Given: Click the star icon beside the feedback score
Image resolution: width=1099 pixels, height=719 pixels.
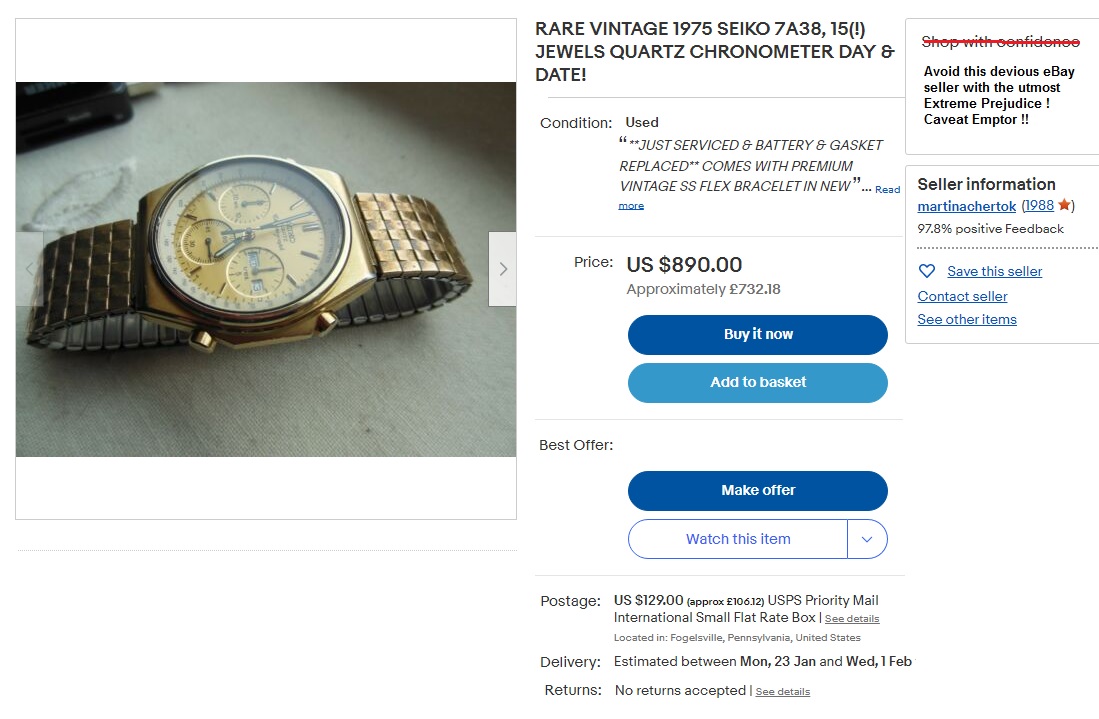Looking at the screenshot, I should tap(1064, 206).
